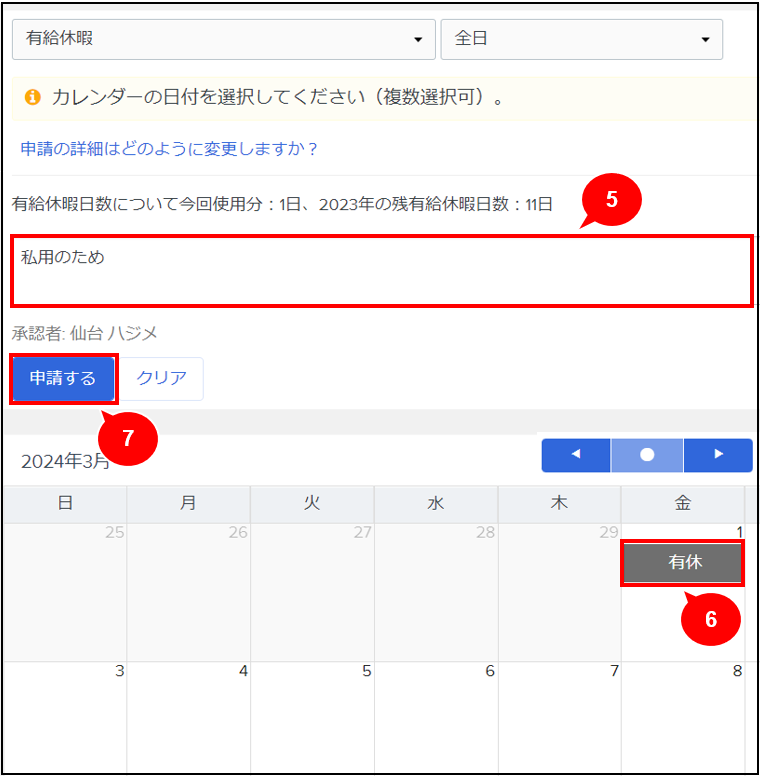760x776 pixels.
Task: Select March 6 on the calendar
Action: (x=436, y=715)
